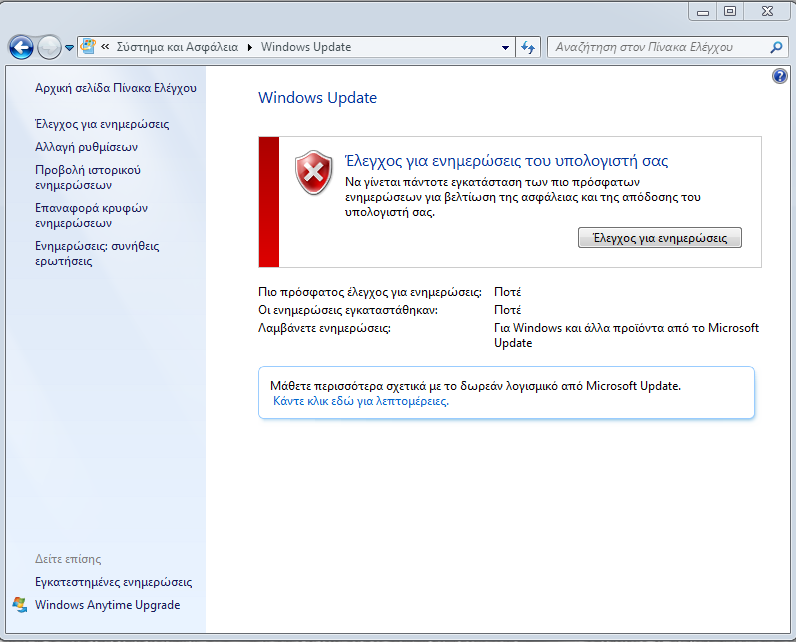
Task: Open Ενημερώσεις: συνήθεις ερωτήσεις link
Action: [97, 253]
